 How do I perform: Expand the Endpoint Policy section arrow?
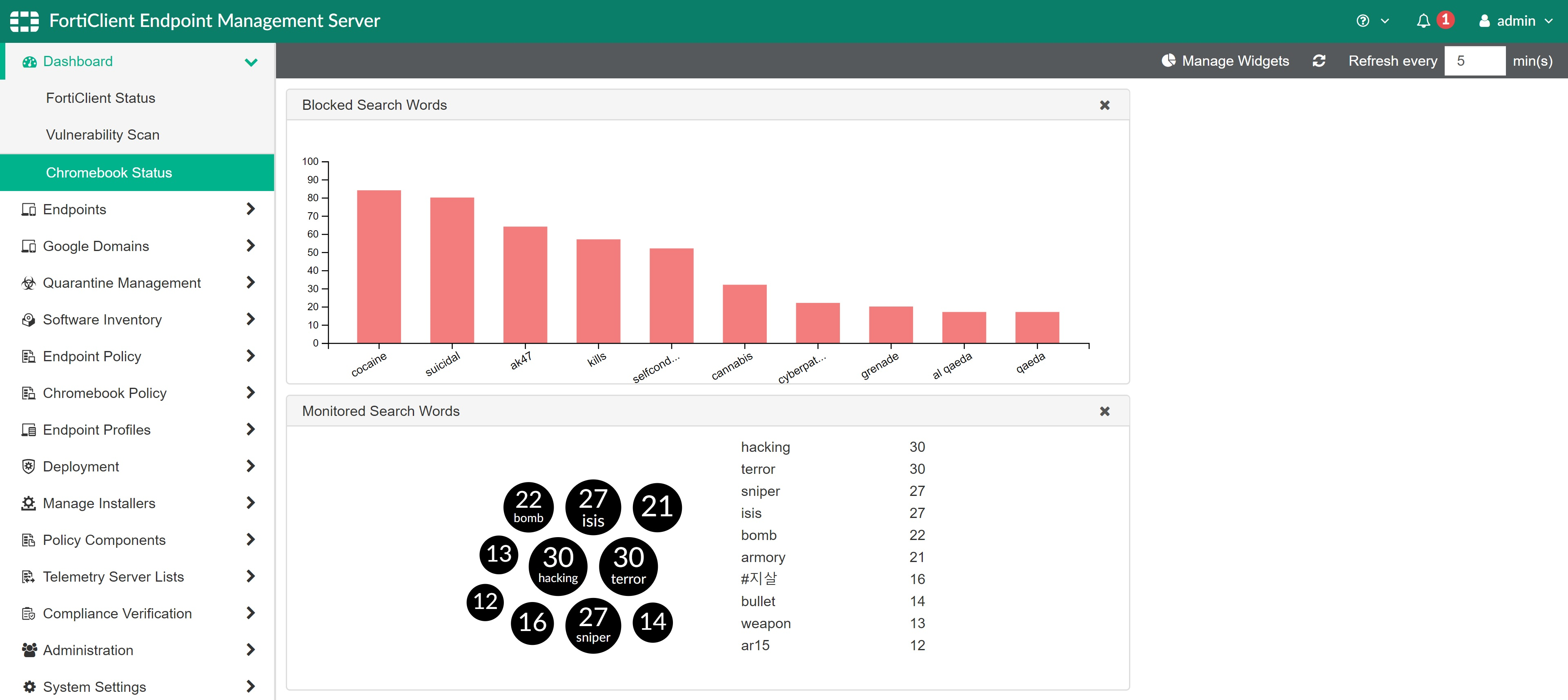(x=251, y=356)
